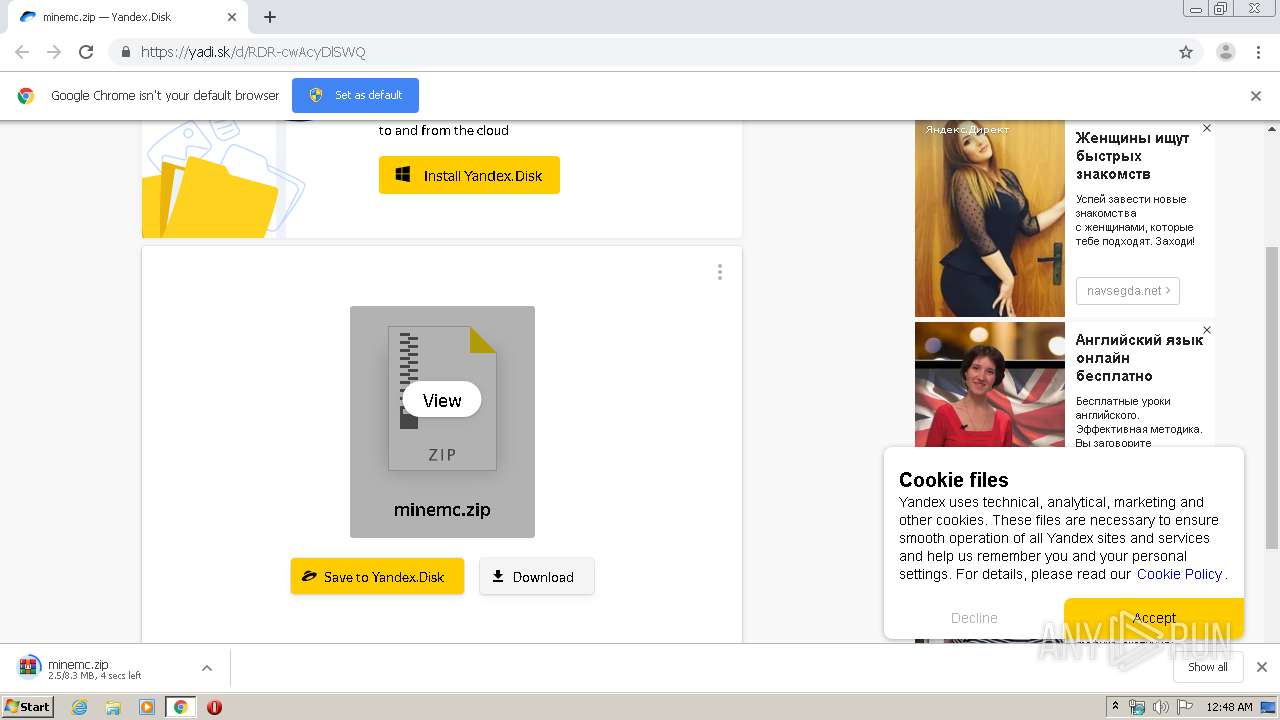Click the 12:48 AM system clock
Screen dimensions: 1280x720
pyautogui.click(x=1229, y=707)
